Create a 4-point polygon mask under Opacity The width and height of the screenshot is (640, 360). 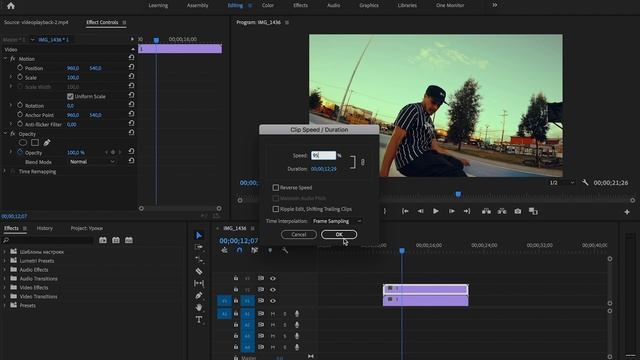[x=35, y=142]
